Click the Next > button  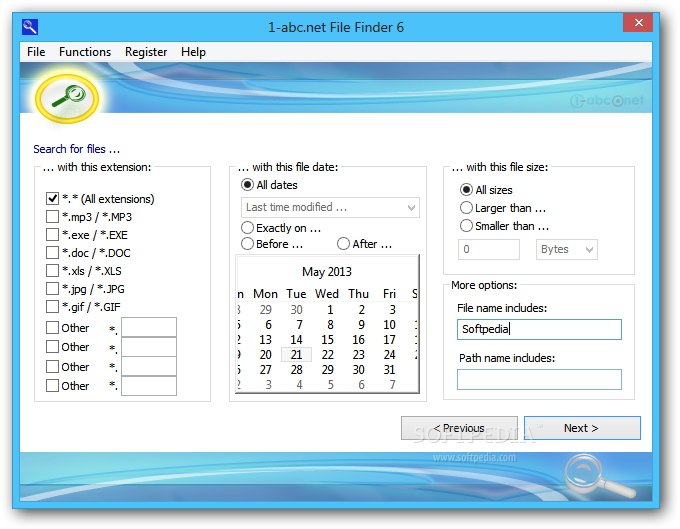point(582,428)
